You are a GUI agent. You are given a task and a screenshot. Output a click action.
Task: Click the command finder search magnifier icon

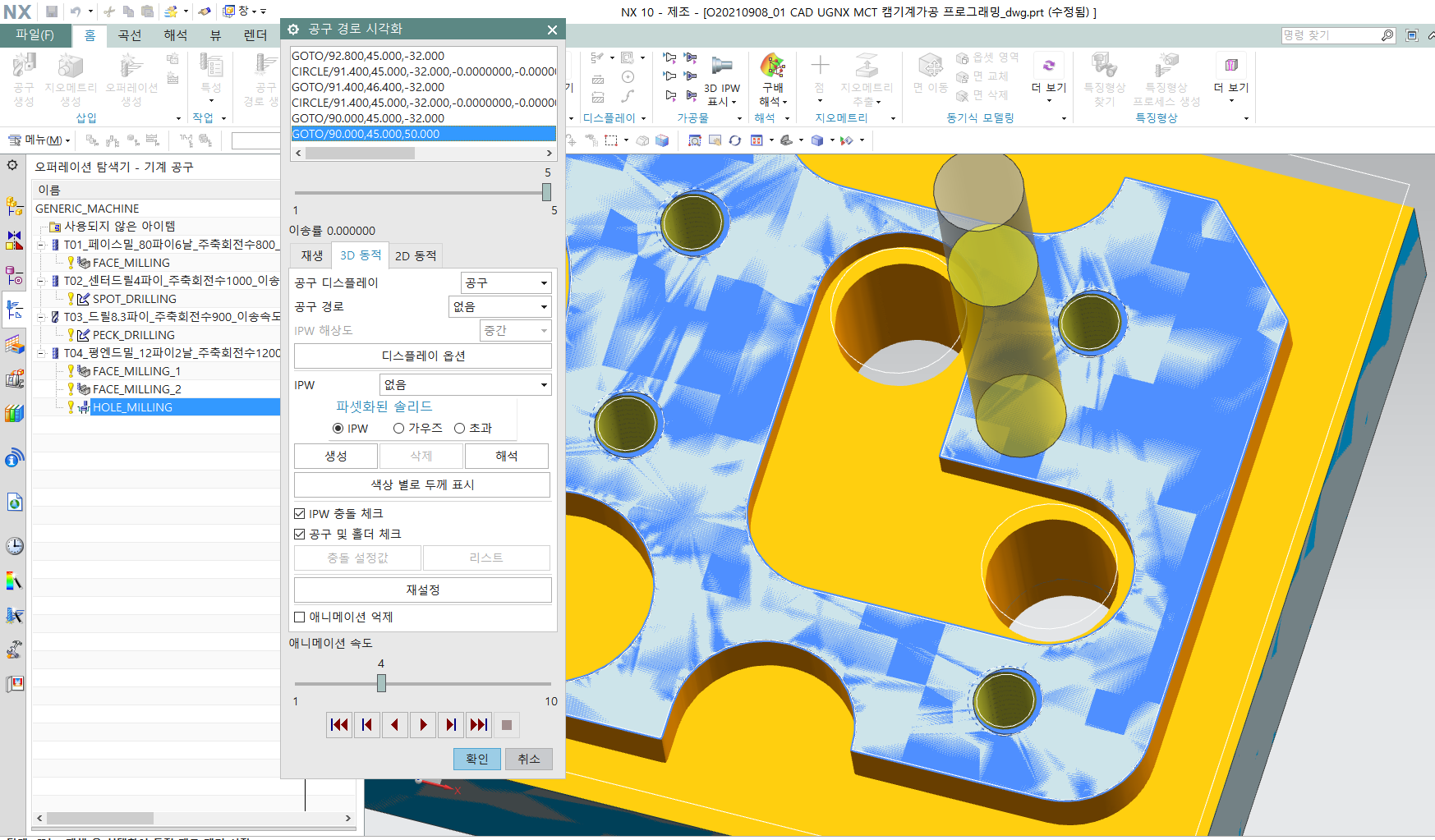point(1387,35)
